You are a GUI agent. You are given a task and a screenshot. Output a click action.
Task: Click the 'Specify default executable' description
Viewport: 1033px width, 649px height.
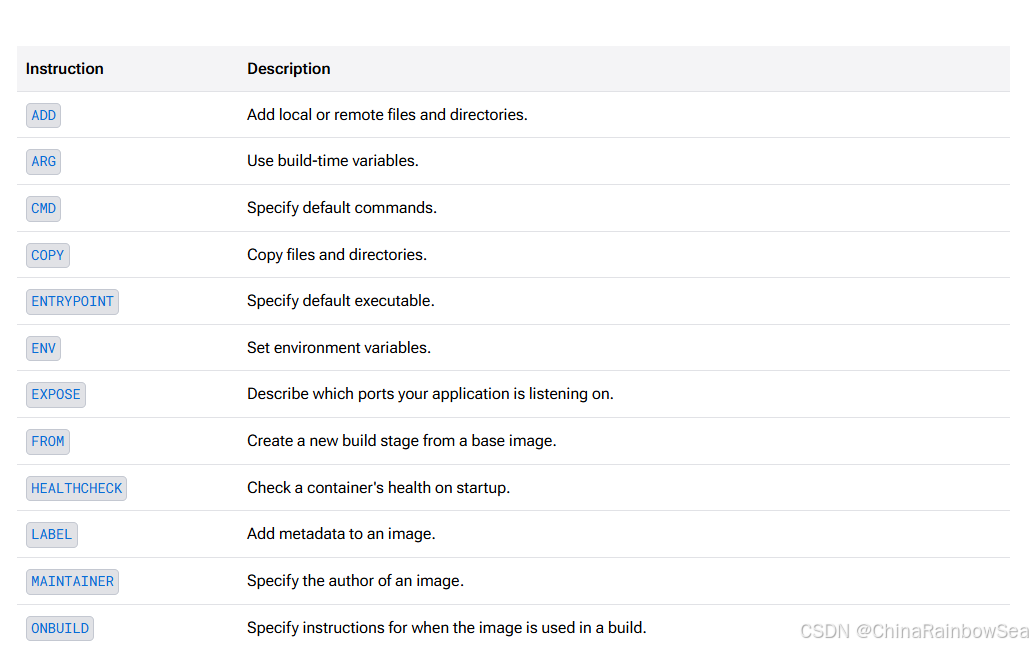(x=341, y=301)
